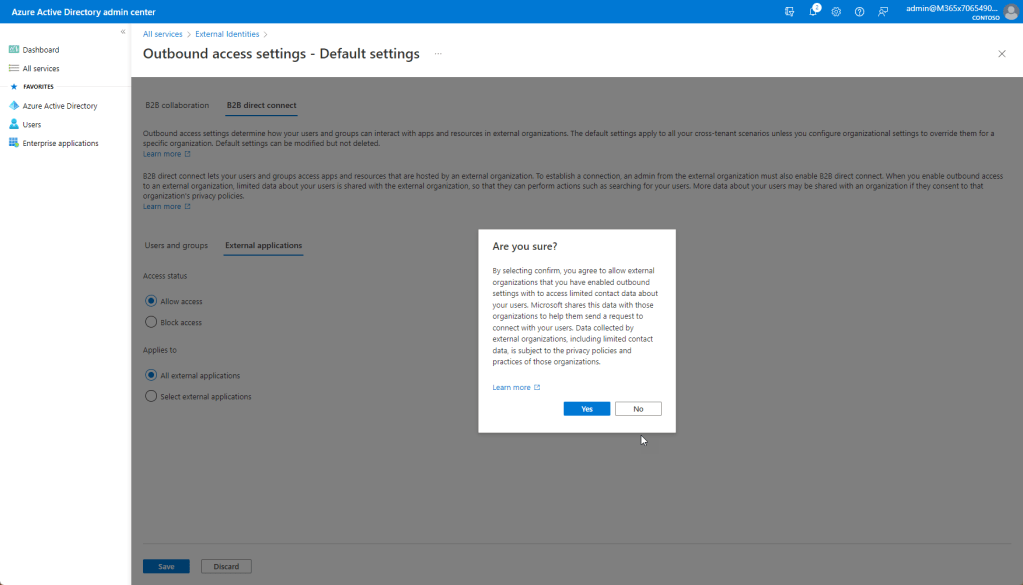Click the Enterprise applications grid icon

point(14,143)
